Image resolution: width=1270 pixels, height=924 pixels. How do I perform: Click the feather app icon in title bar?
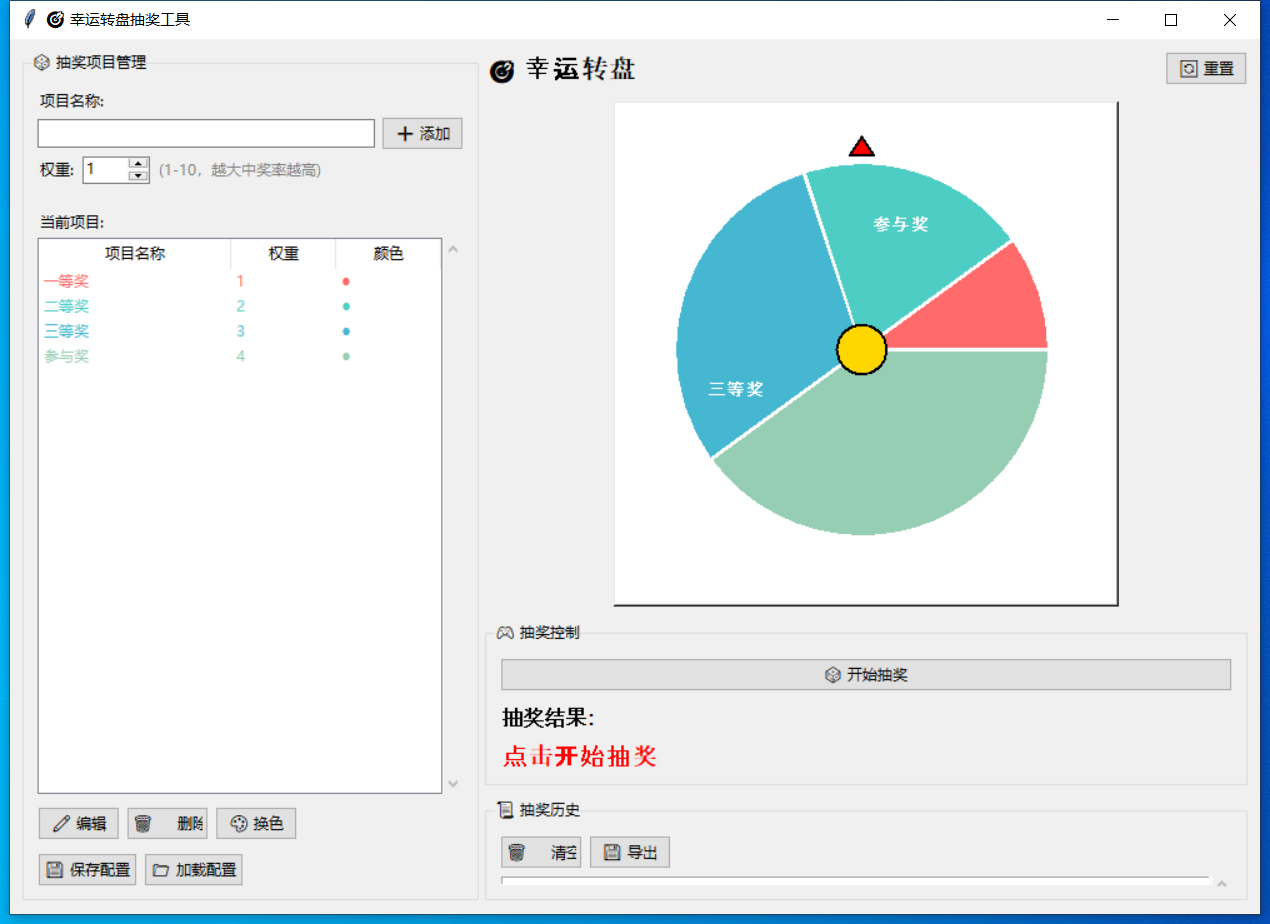(29, 19)
